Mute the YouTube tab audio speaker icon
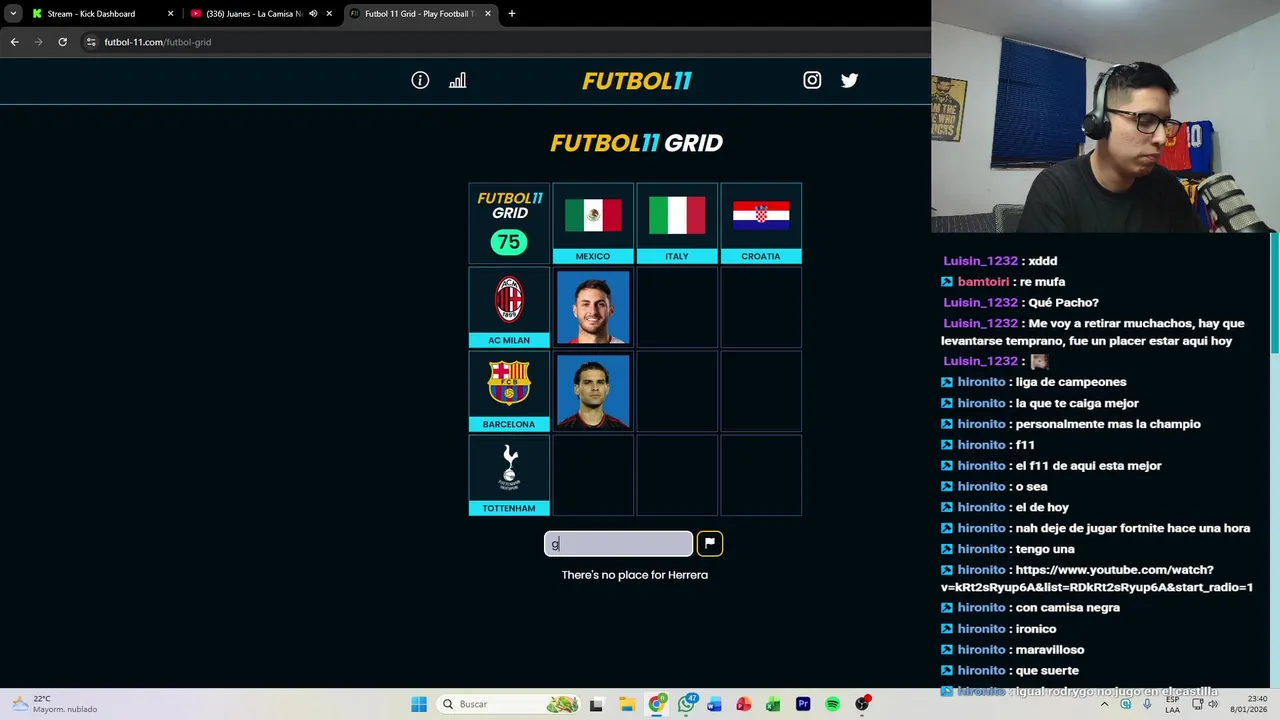This screenshot has height=720, width=1280. click(x=313, y=14)
